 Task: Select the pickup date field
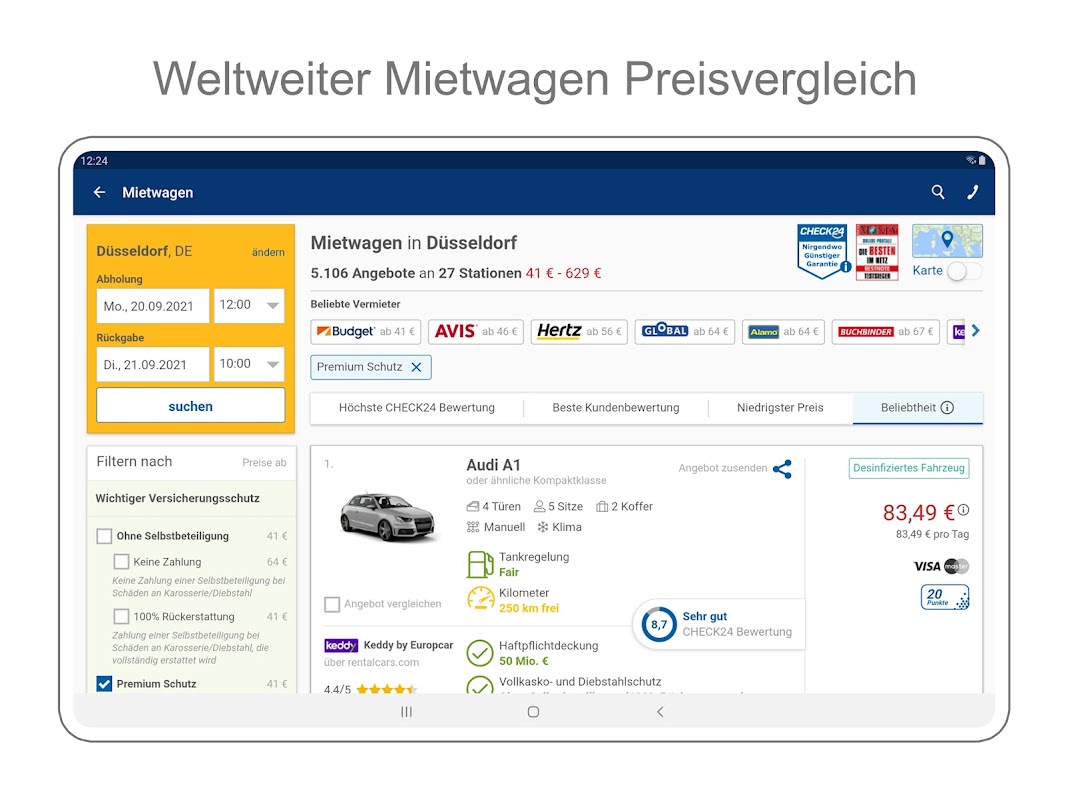pyautogui.click(x=153, y=306)
